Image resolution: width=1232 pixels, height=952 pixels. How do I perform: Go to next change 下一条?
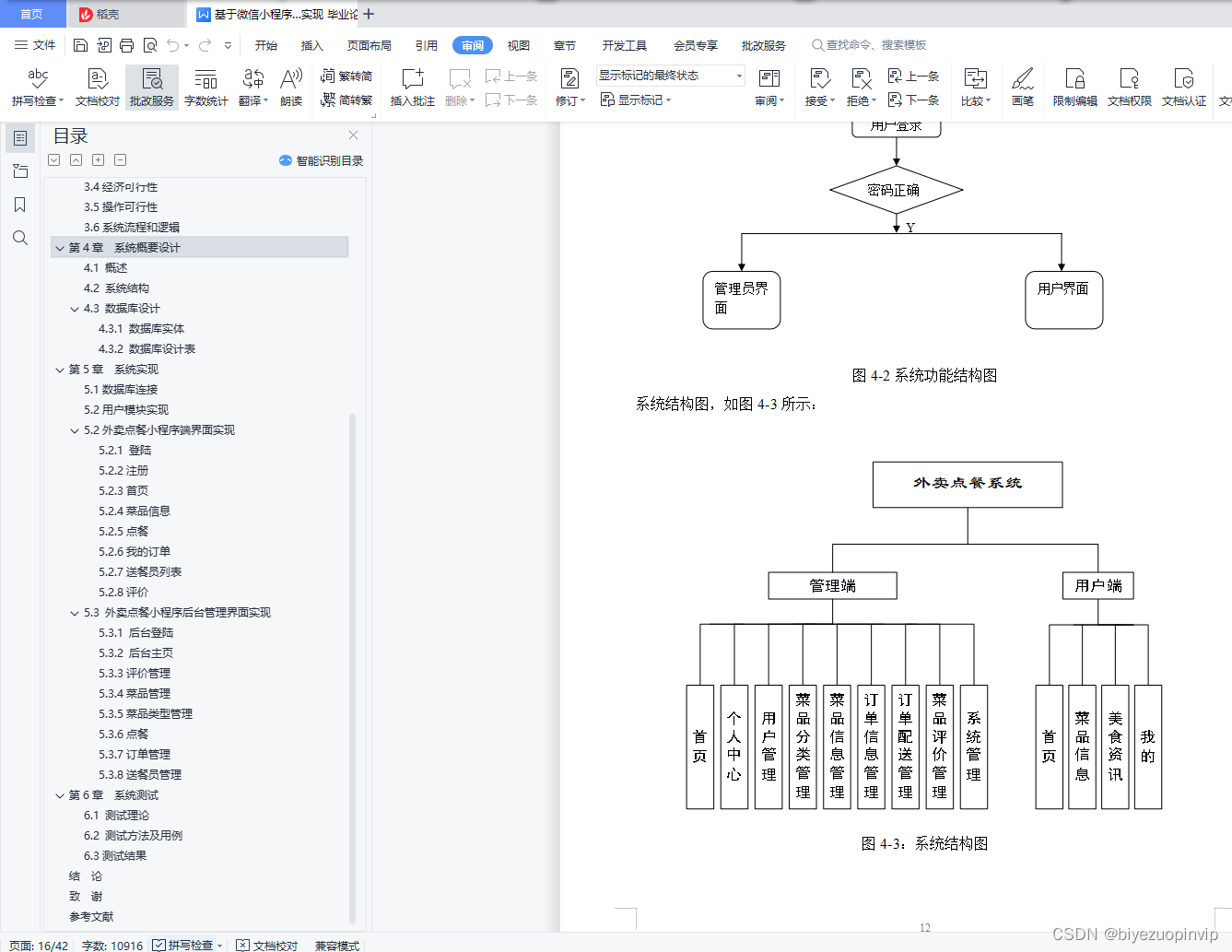tap(913, 100)
